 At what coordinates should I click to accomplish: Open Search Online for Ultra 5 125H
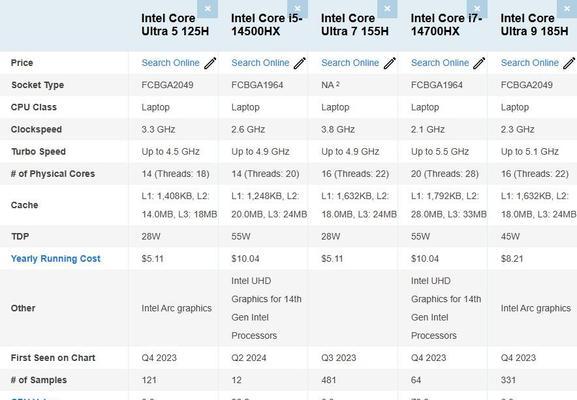170,63
